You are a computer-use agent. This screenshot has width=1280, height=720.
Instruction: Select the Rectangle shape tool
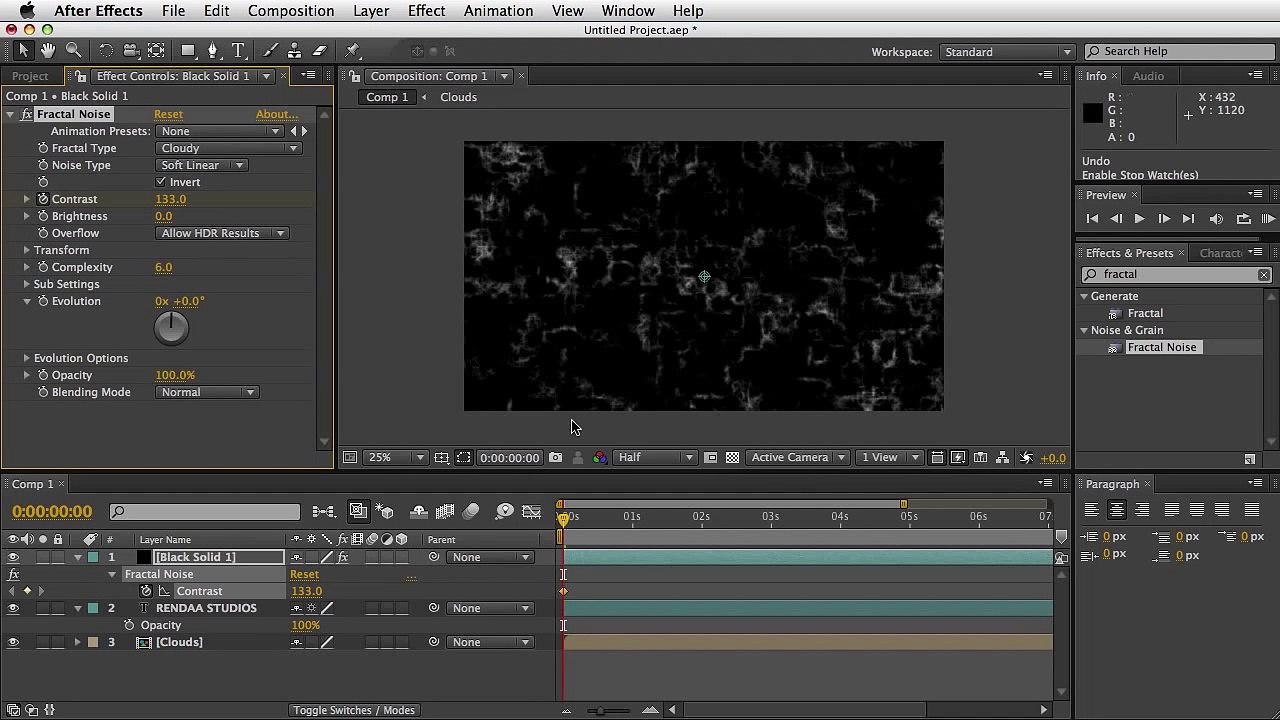pos(187,51)
